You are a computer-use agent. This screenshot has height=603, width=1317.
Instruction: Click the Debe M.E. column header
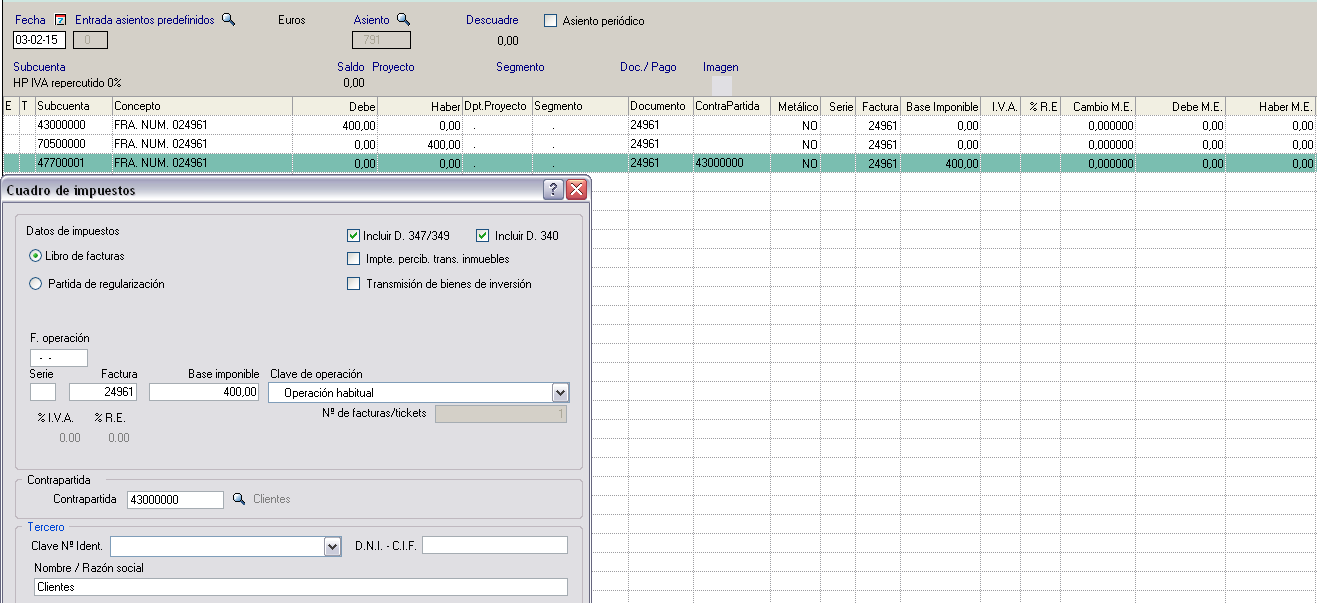[x=1181, y=106]
